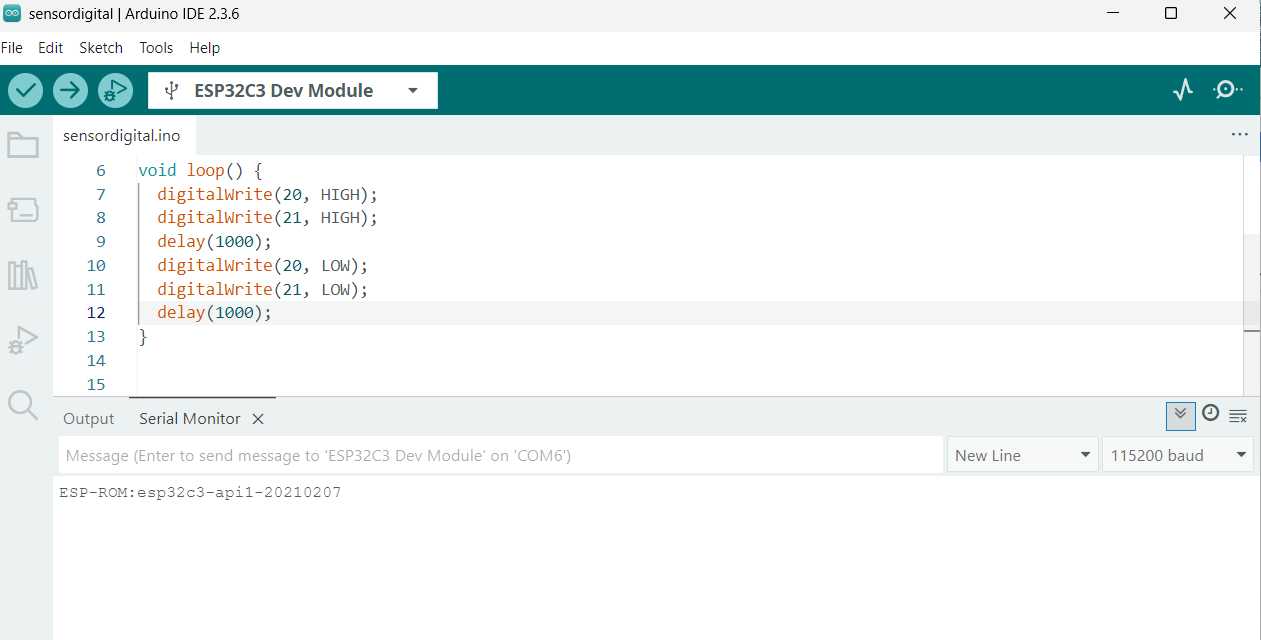Viewport: 1261px width, 640px height.
Task: Open the Search panel in sidebar
Action: coord(23,405)
